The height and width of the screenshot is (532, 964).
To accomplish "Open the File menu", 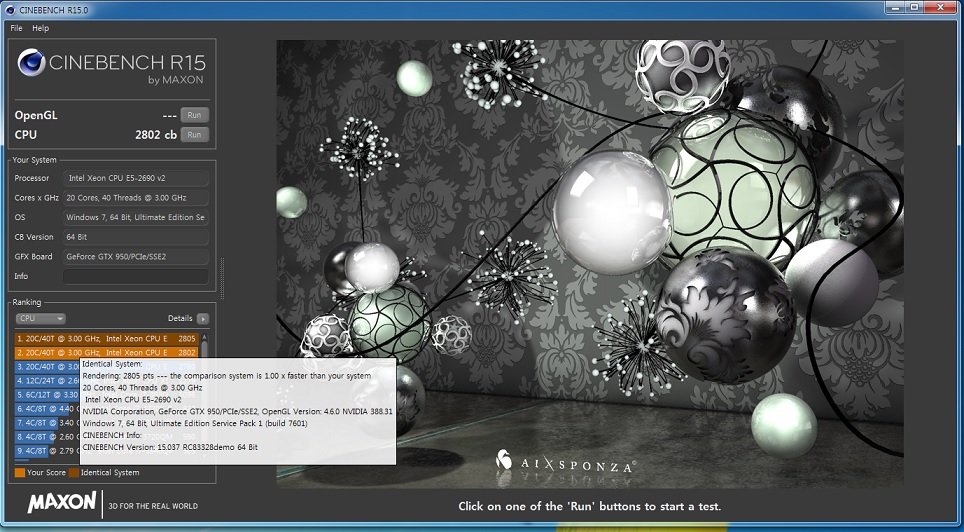I will [16, 28].
